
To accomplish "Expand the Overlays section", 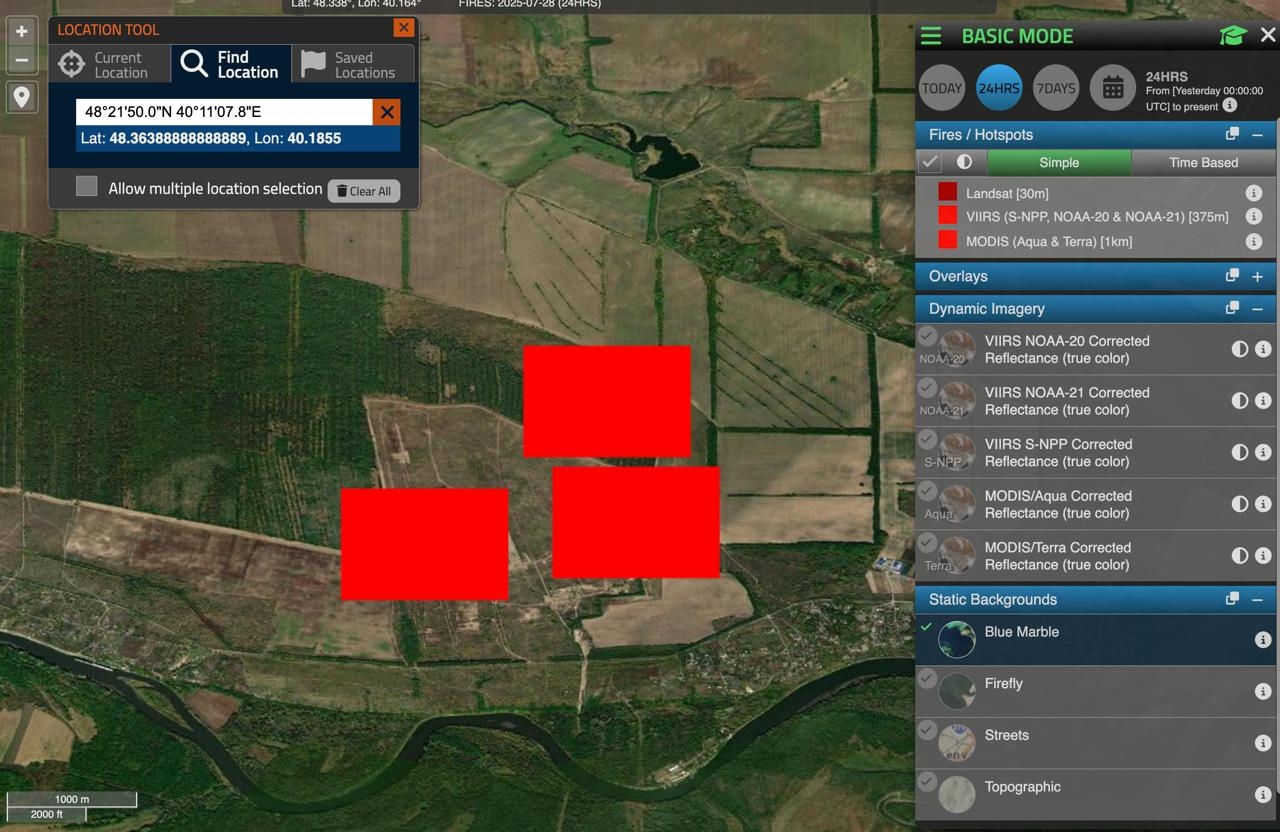I will (x=1257, y=276).
